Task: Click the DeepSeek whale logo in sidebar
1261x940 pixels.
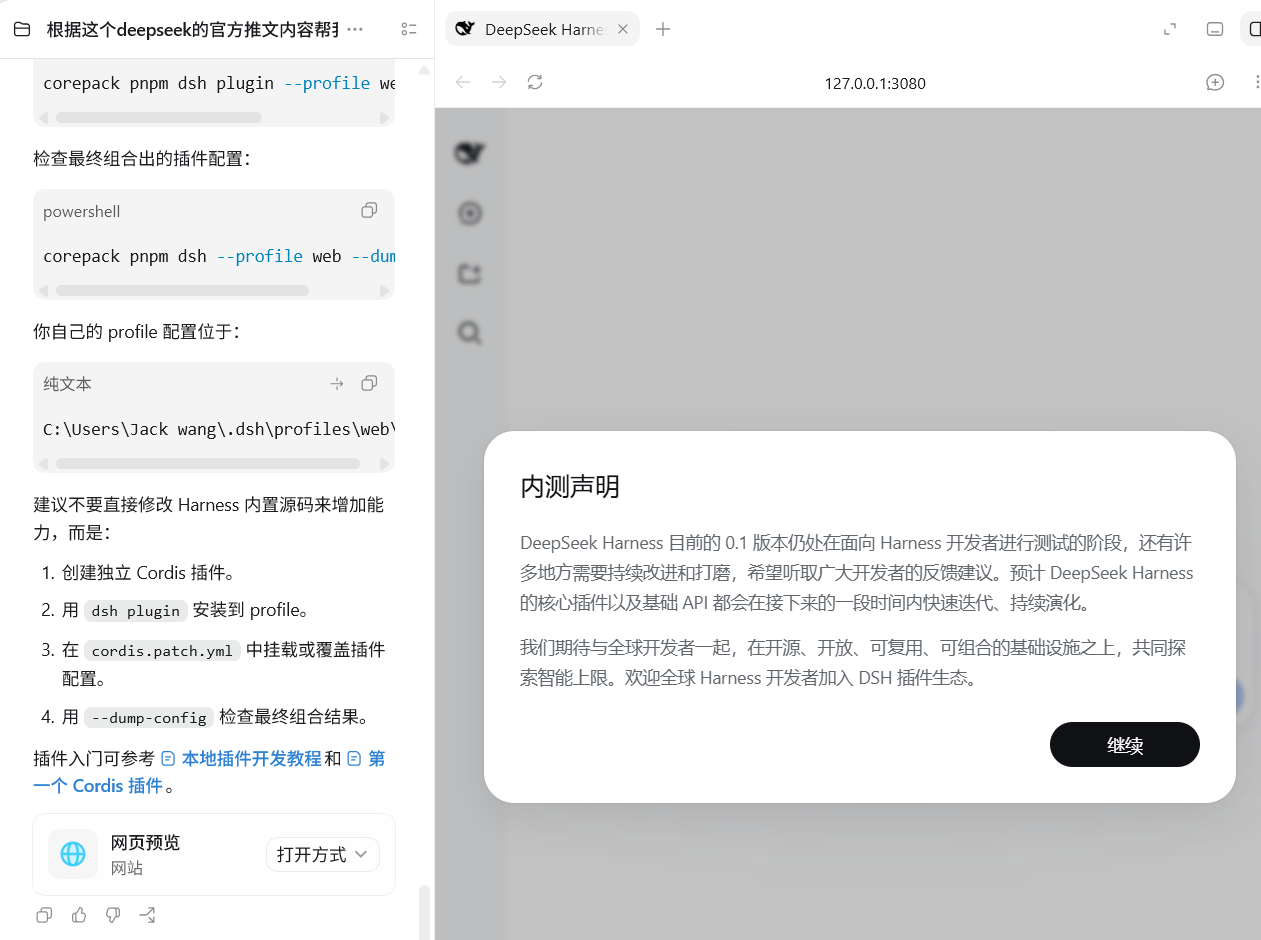Action: coord(470,153)
